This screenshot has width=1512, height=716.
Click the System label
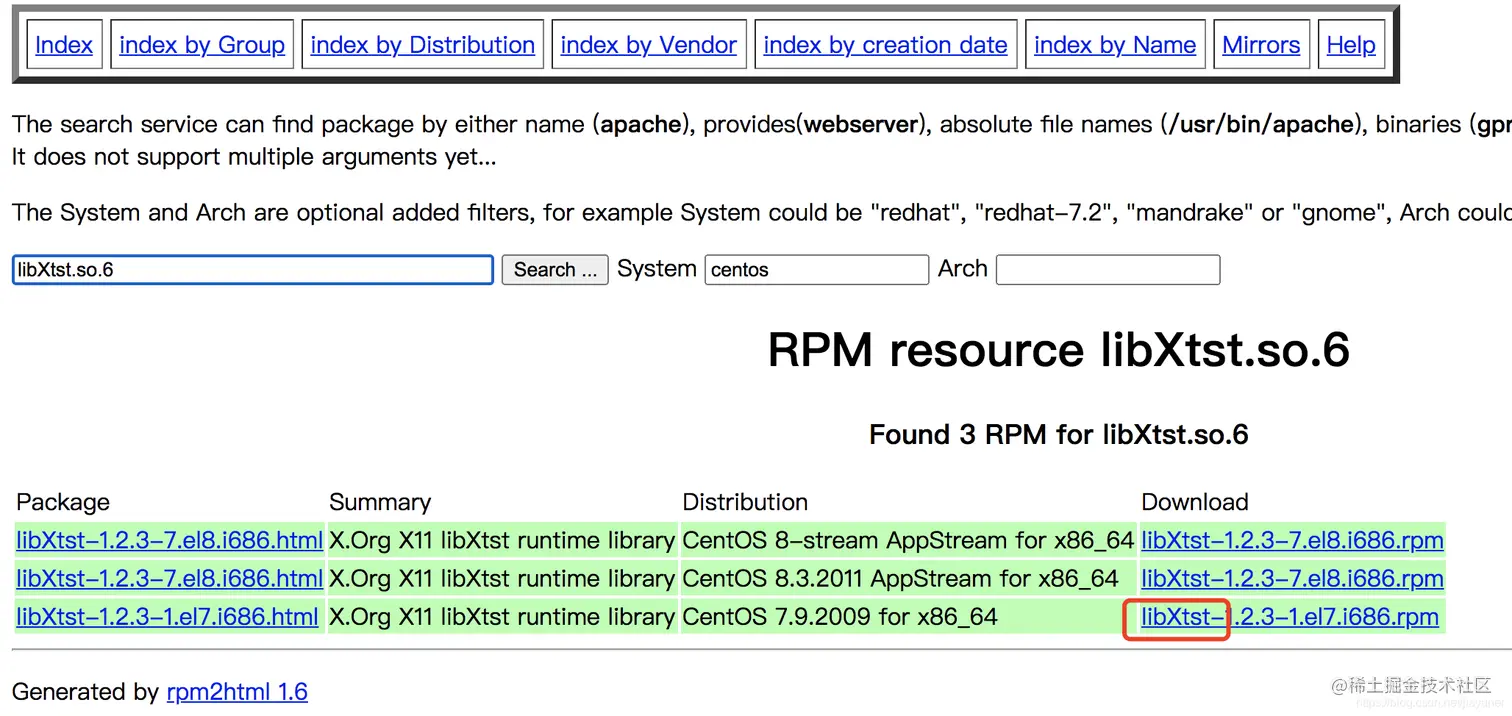point(657,269)
